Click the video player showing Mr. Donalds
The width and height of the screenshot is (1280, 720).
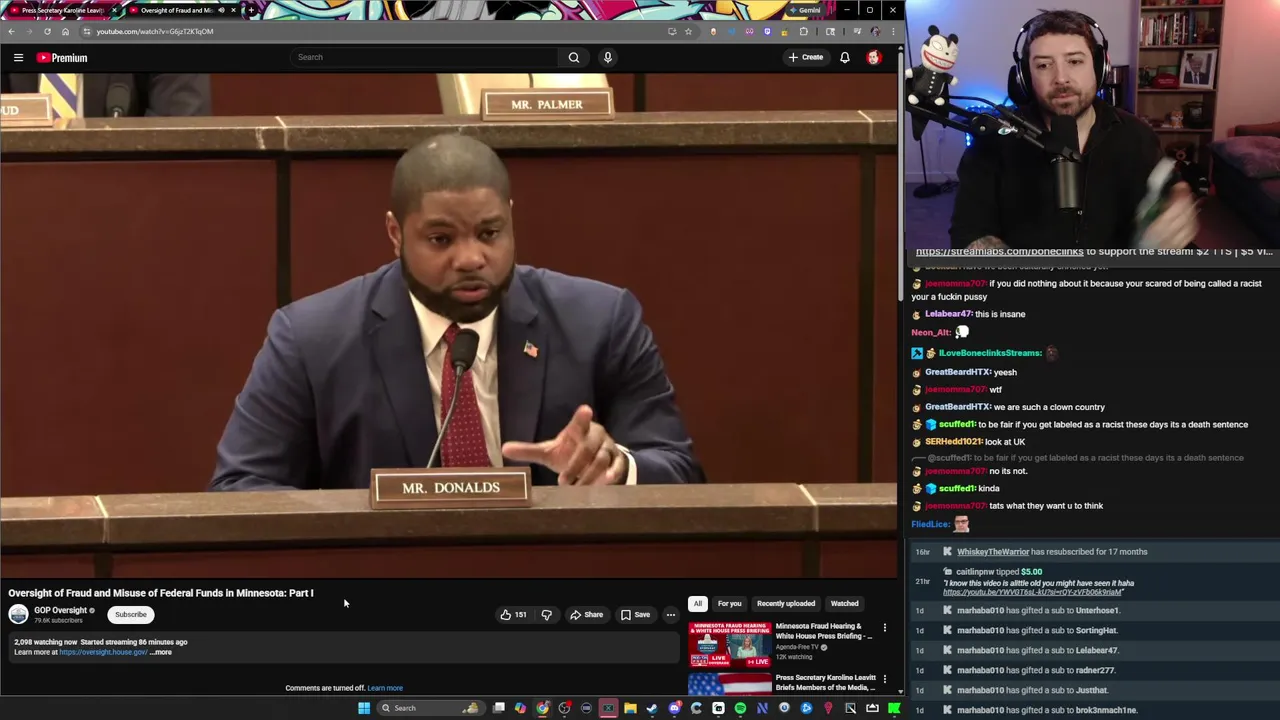pos(449,325)
